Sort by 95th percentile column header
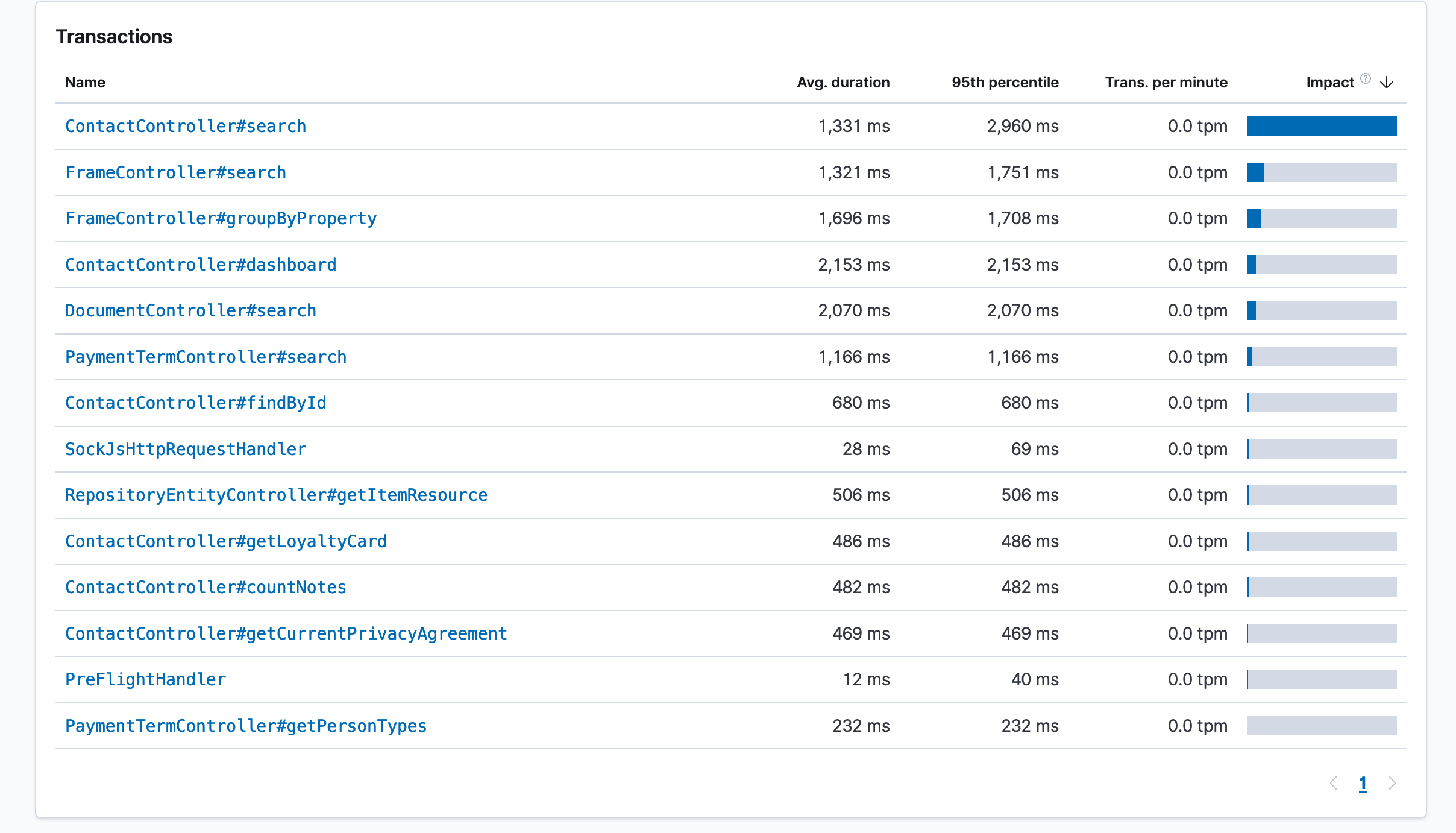1456x833 pixels. [1005, 83]
